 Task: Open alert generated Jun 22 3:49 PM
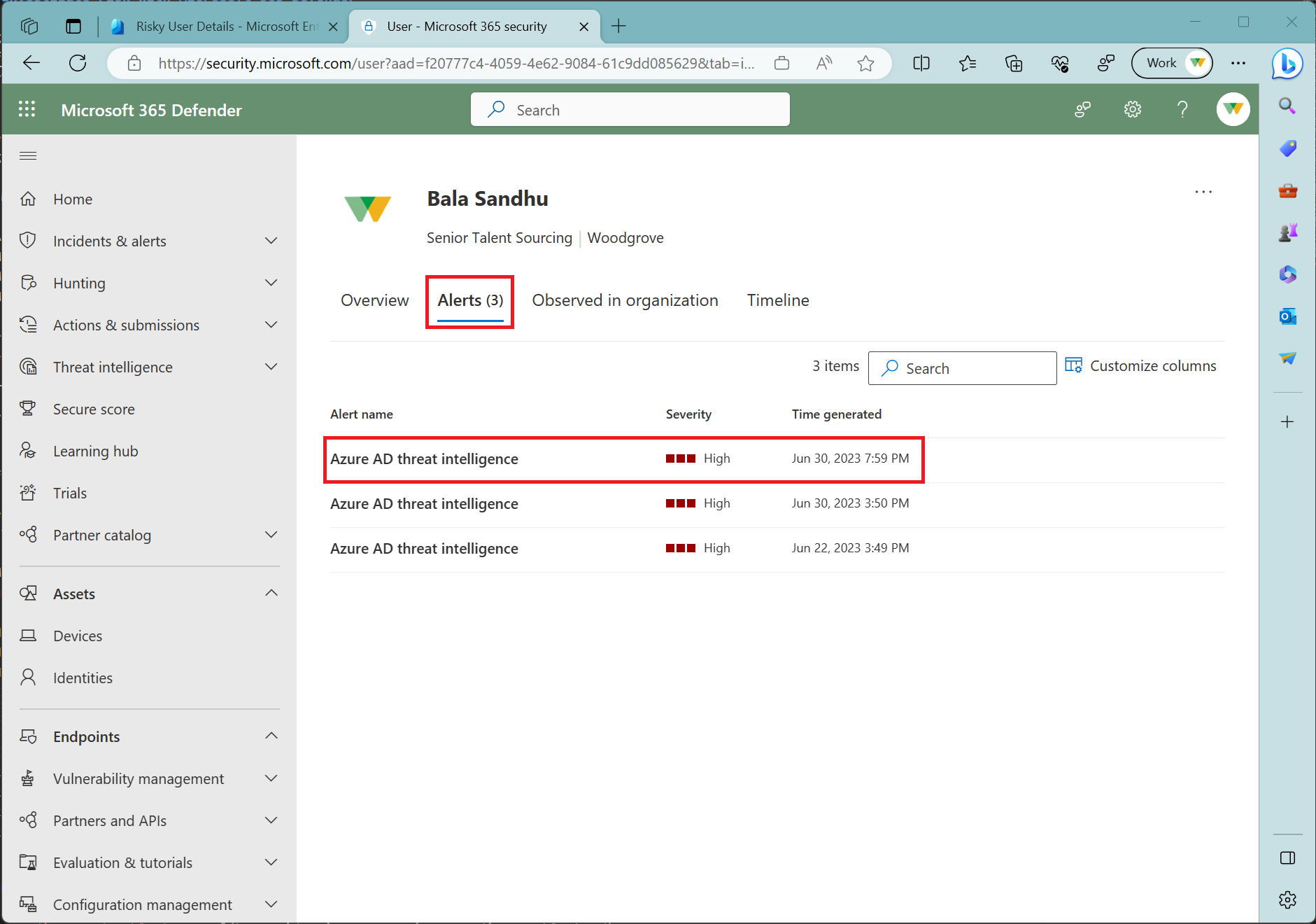point(777,549)
